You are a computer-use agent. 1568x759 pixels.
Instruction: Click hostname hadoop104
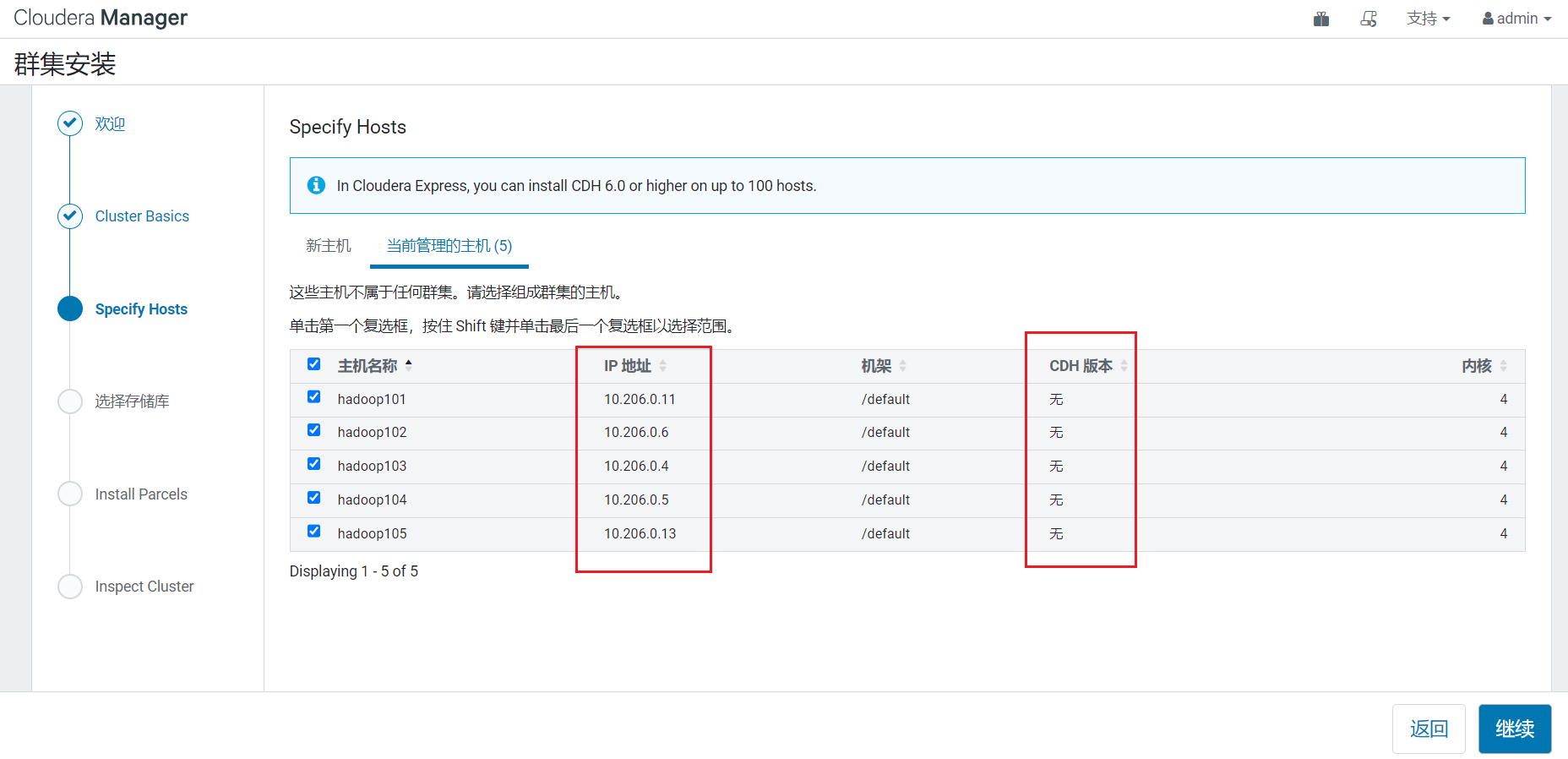click(x=372, y=500)
